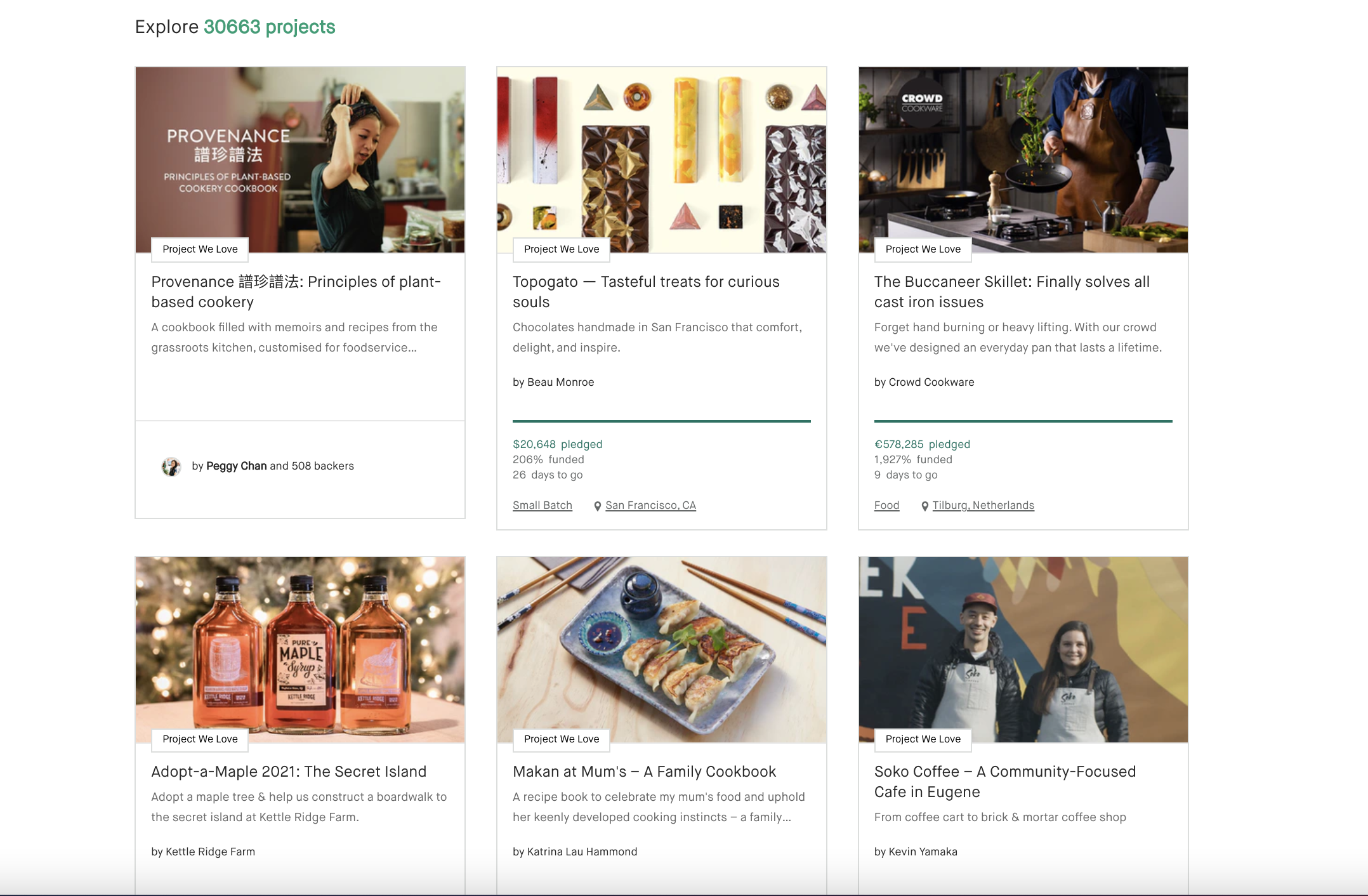Click the Topogato — Tasteful treats title
1368x896 pixels.
646,292
